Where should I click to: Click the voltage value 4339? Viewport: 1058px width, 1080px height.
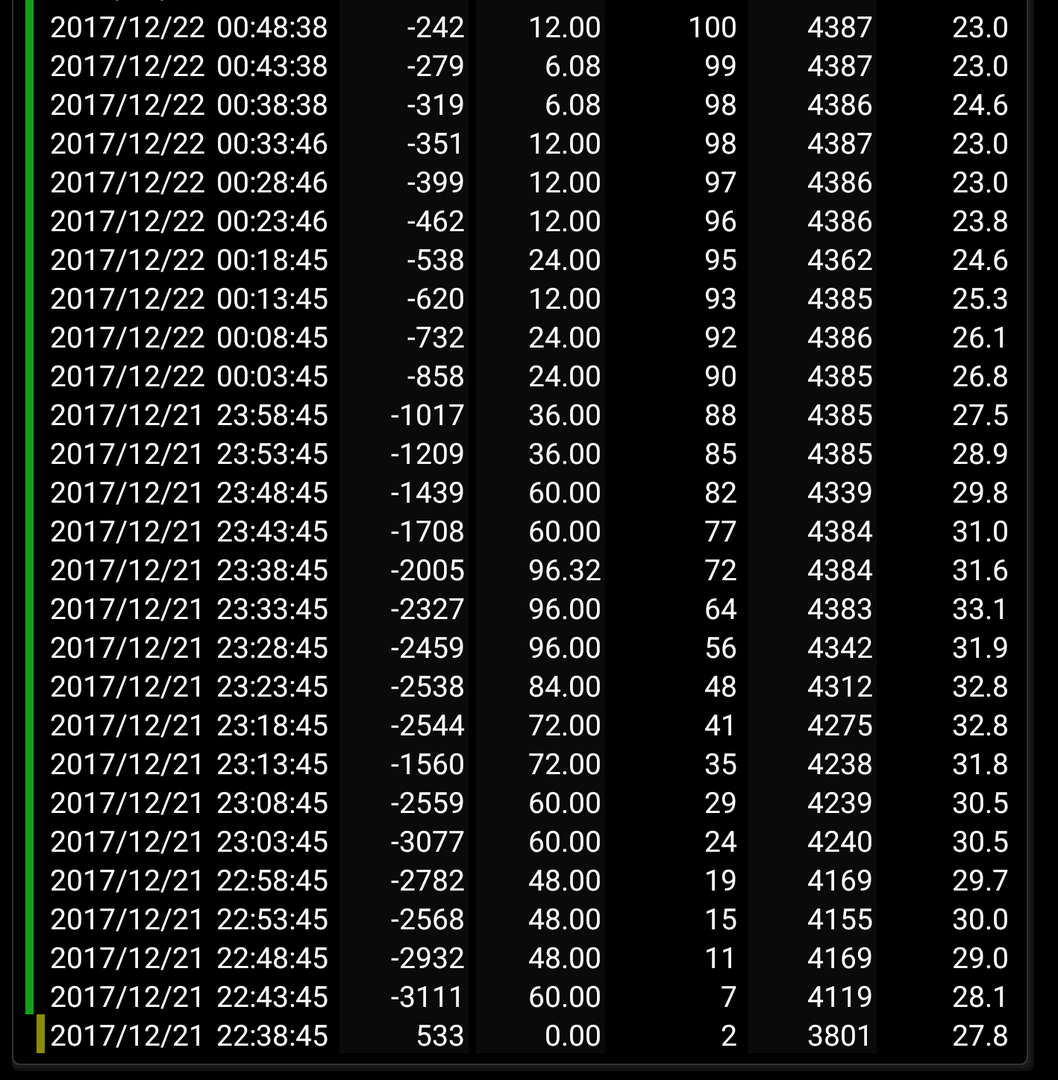(840, 493)
